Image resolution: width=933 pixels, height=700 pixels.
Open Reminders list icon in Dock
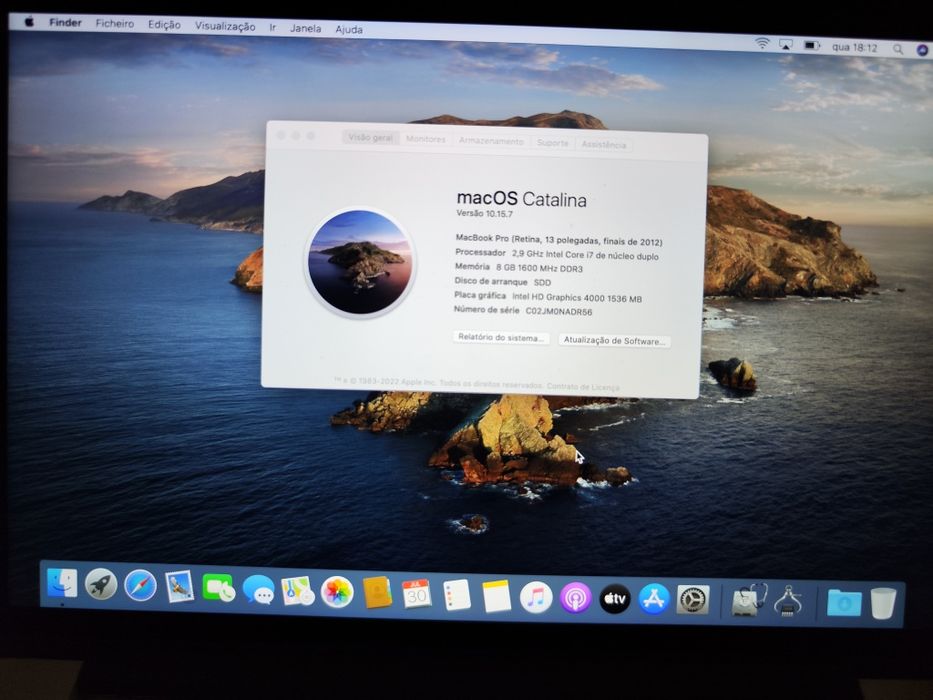(457, 596)
